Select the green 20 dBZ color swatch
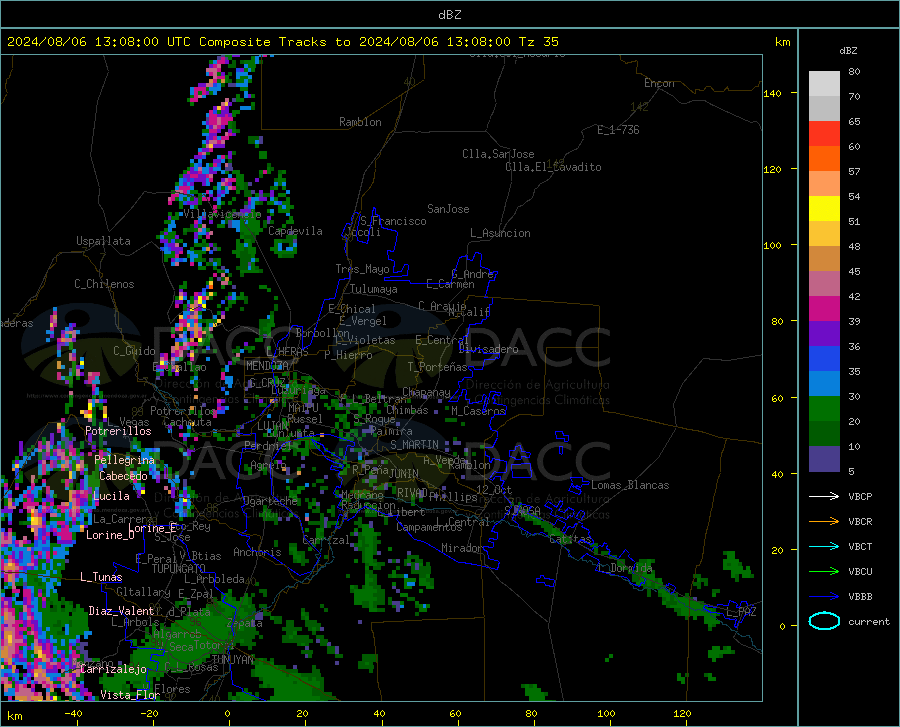Screen dimensions: 900x727 pos(824,409)
